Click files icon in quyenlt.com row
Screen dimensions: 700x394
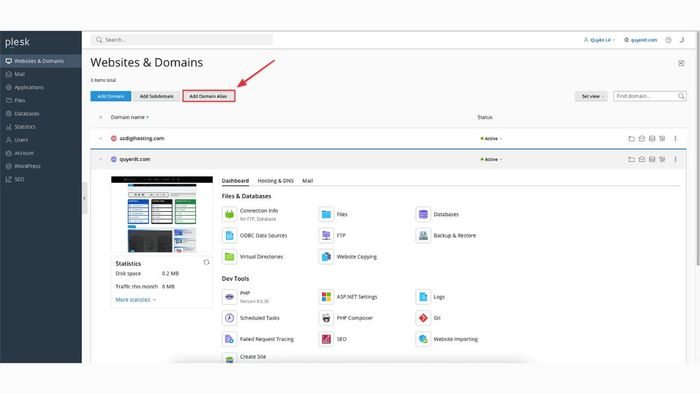pos(631,159)
